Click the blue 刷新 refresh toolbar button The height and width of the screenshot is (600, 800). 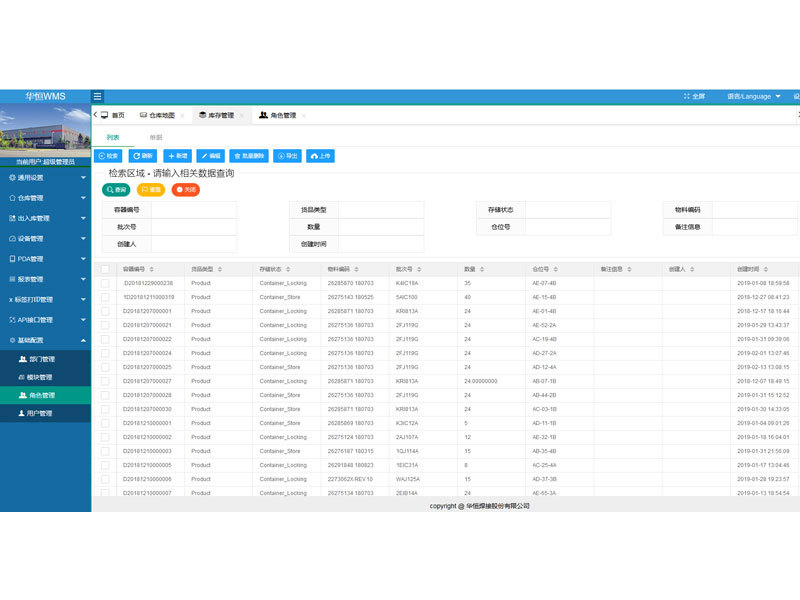143,156
